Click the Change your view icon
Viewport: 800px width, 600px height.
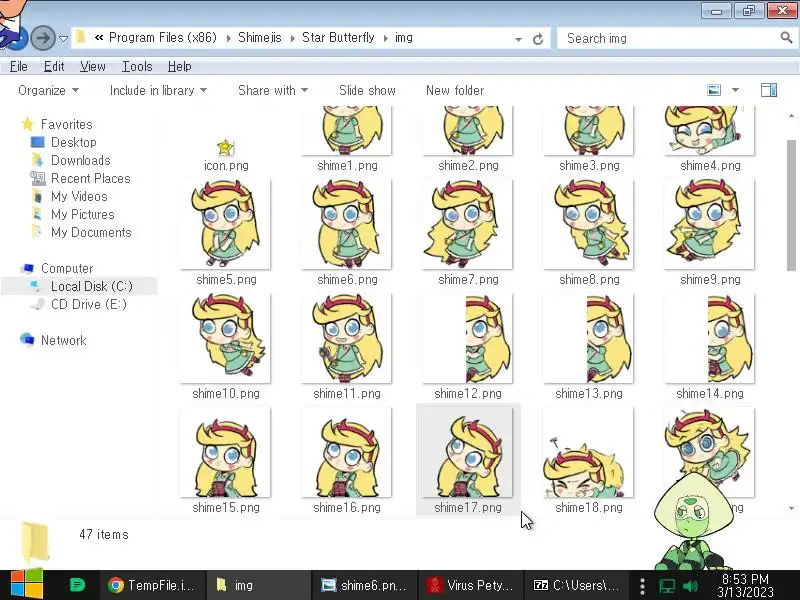tap(714, 90)
